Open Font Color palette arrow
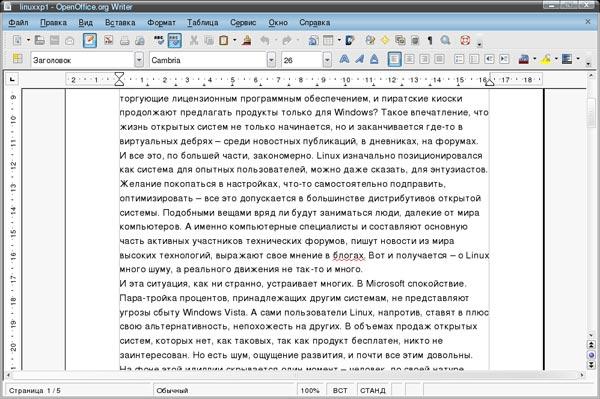Image resolution: width=600 pixels, height=399 pixels. [x=534, y=59]
